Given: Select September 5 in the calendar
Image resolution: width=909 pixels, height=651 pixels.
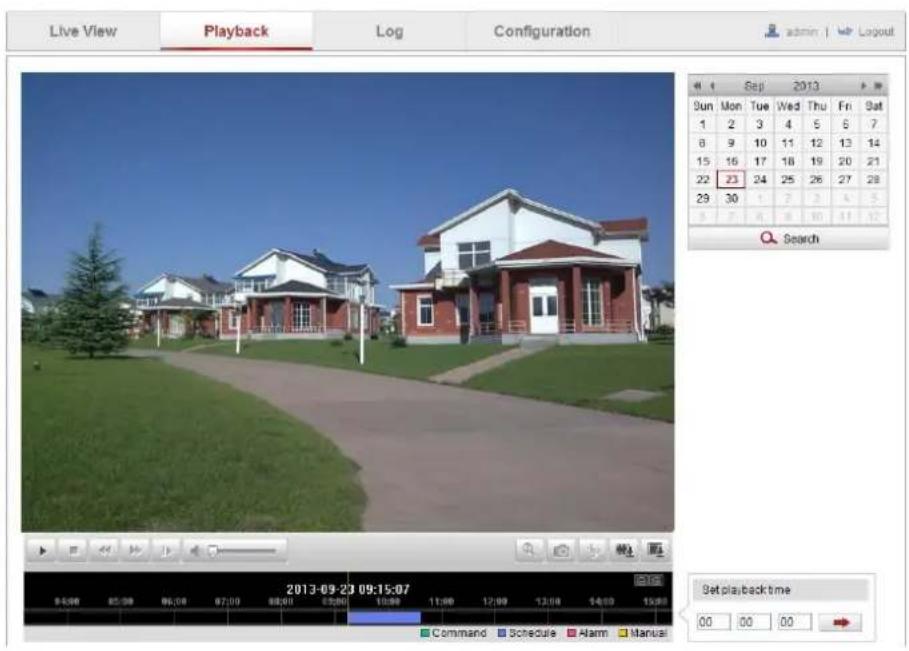Looking at the screenshot, I should click(x=816, y=124).
